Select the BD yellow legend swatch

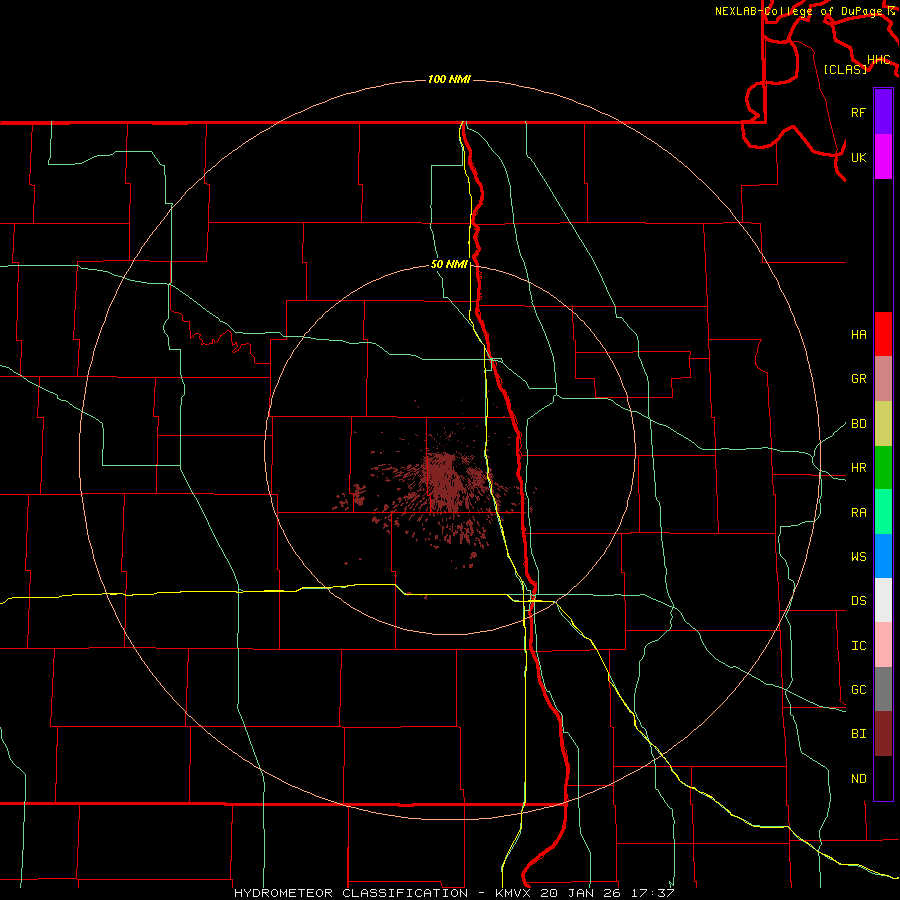(x=883, y=424)
